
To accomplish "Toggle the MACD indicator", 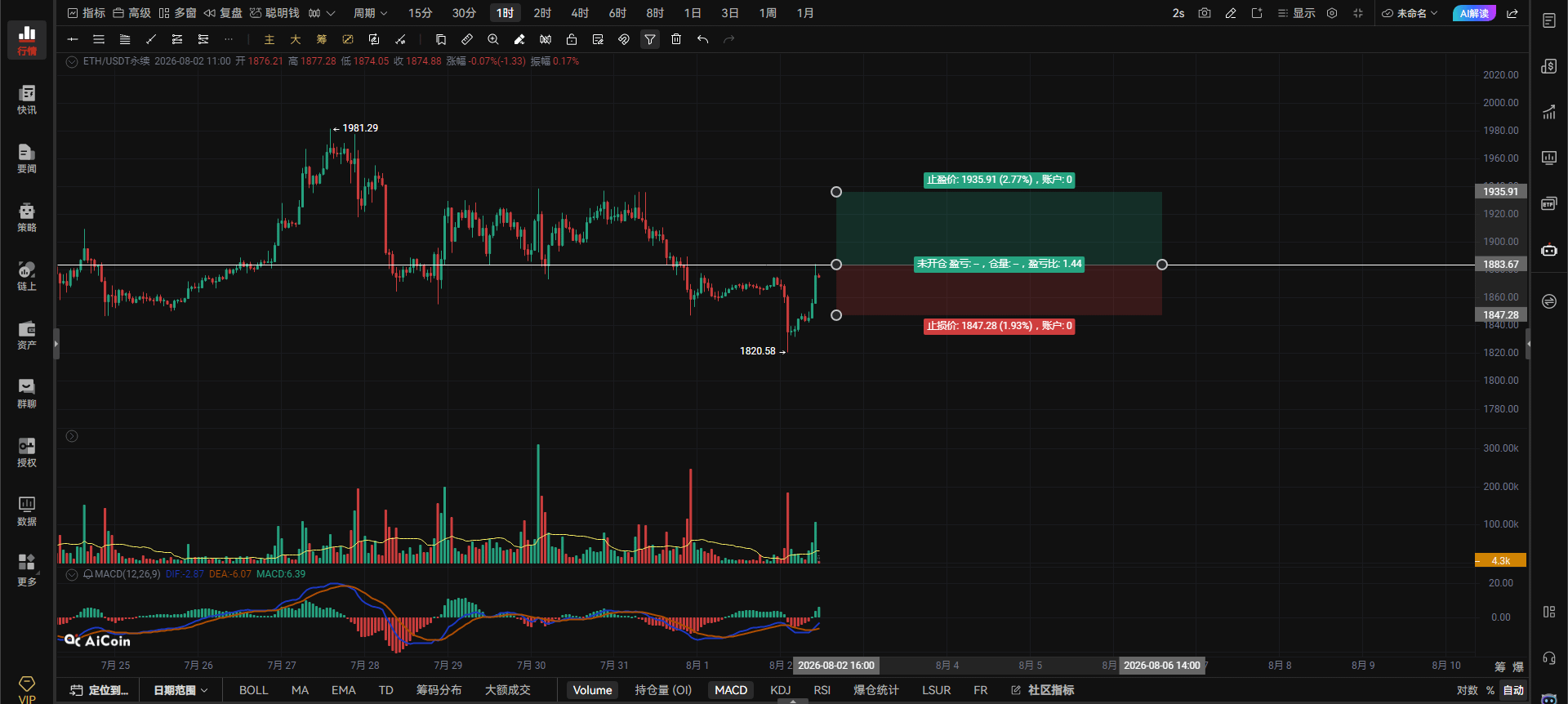I will pyautogui.click(x=731, y=690).
